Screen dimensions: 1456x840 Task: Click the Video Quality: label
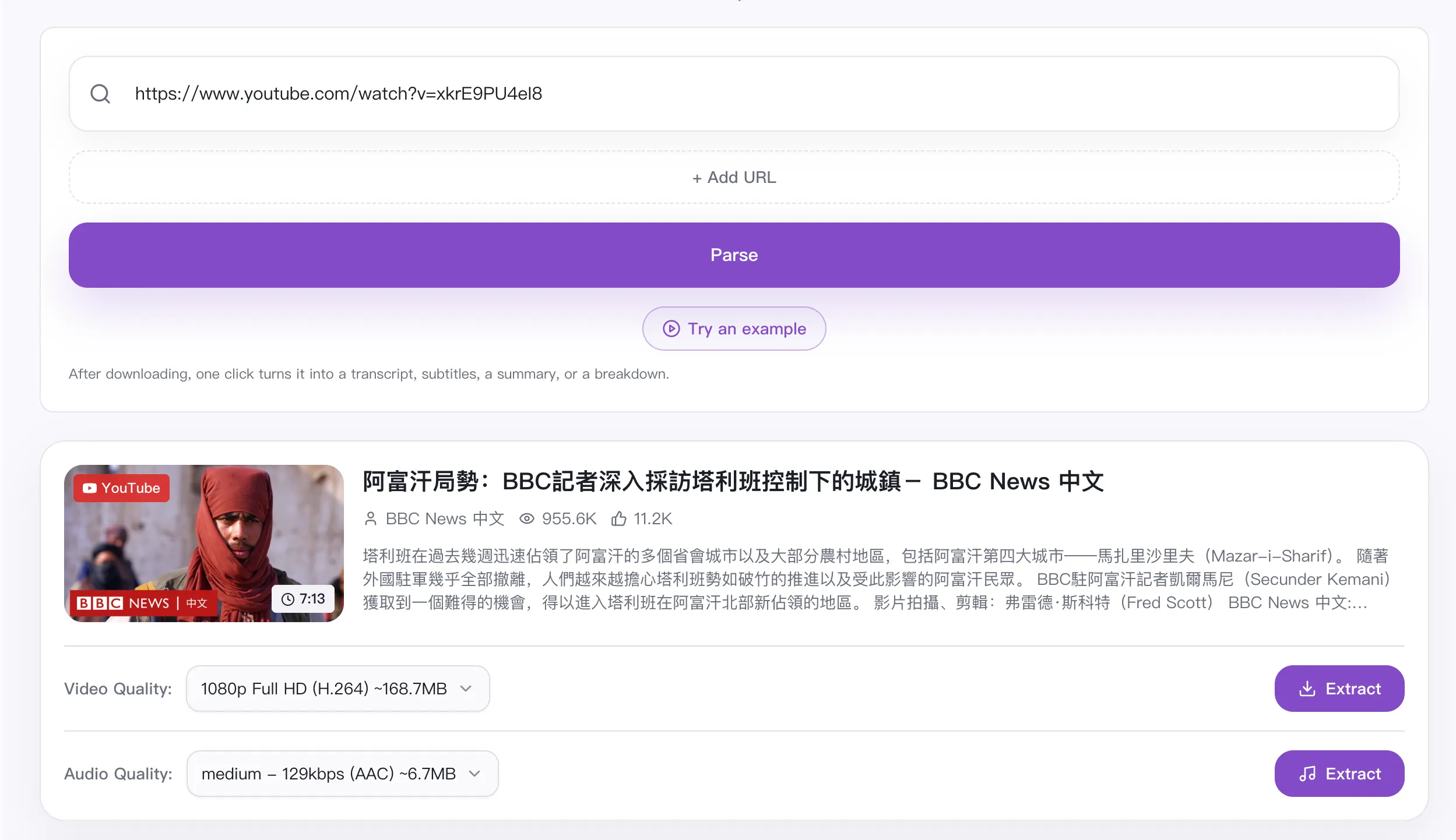click(x=118, y=689)
